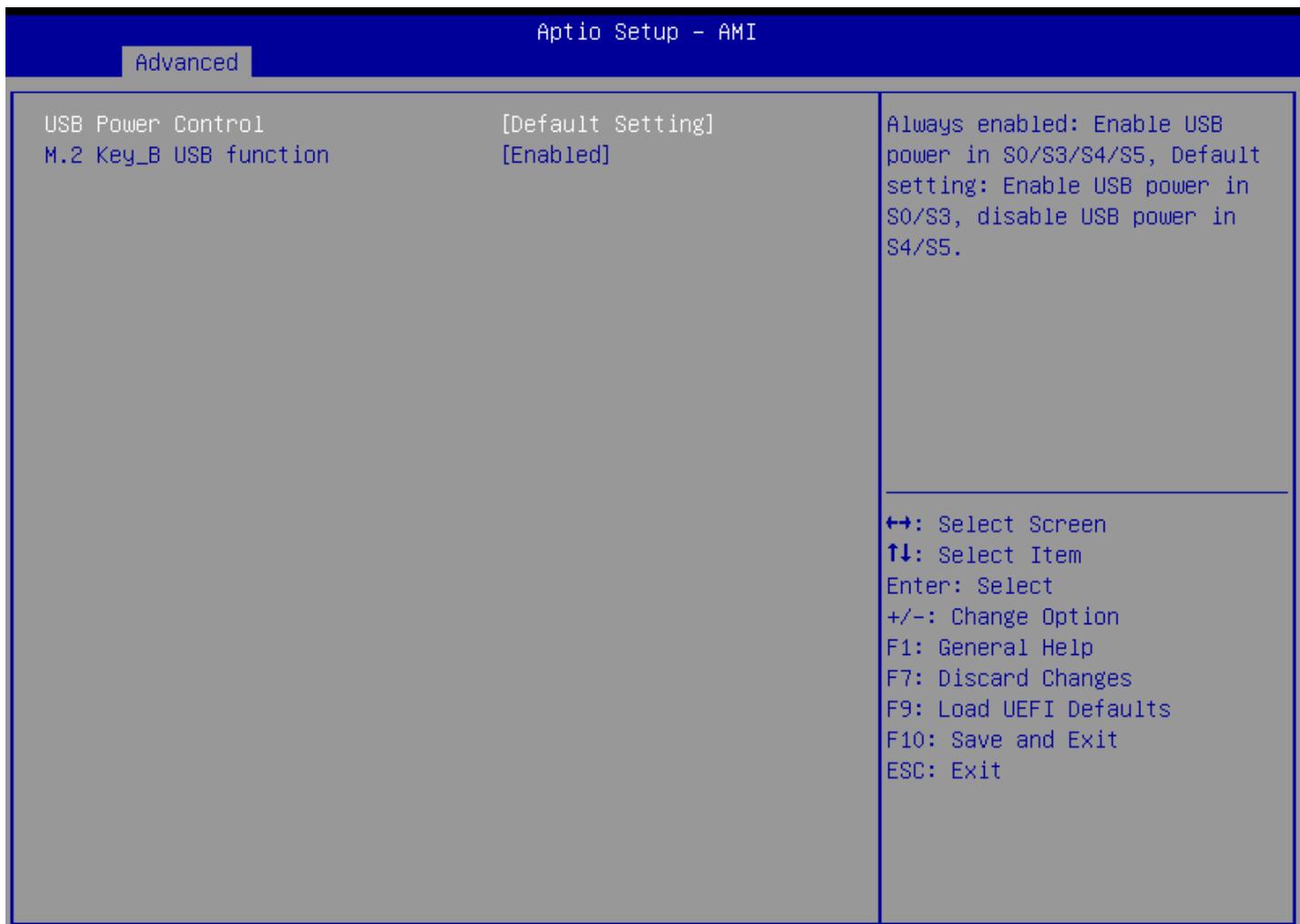Click the +/-: Change Option hint

[x=1003, y=617]
